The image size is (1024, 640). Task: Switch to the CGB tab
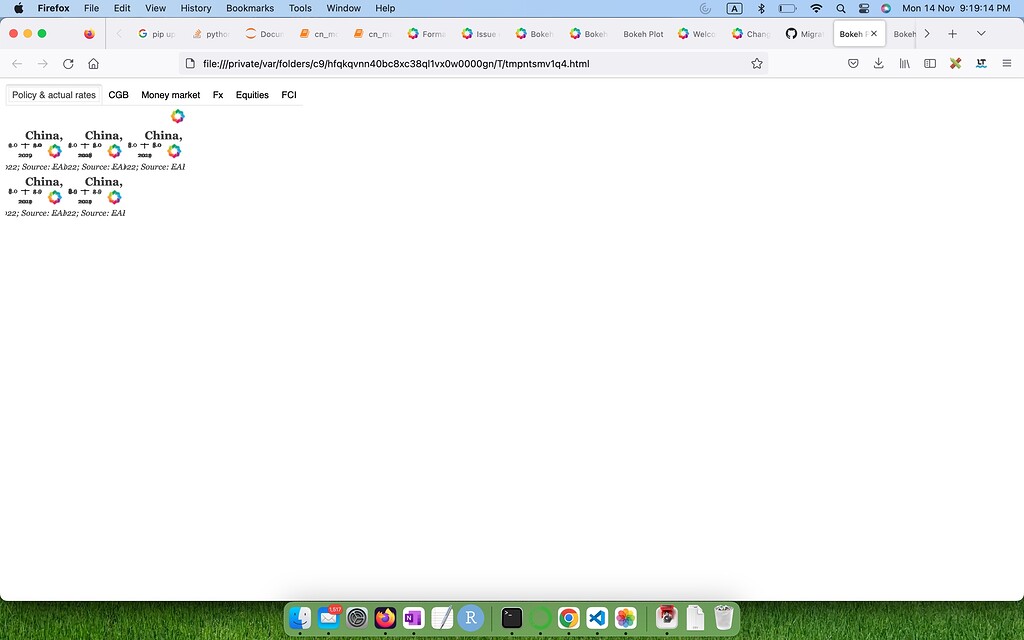pos(118,95)
